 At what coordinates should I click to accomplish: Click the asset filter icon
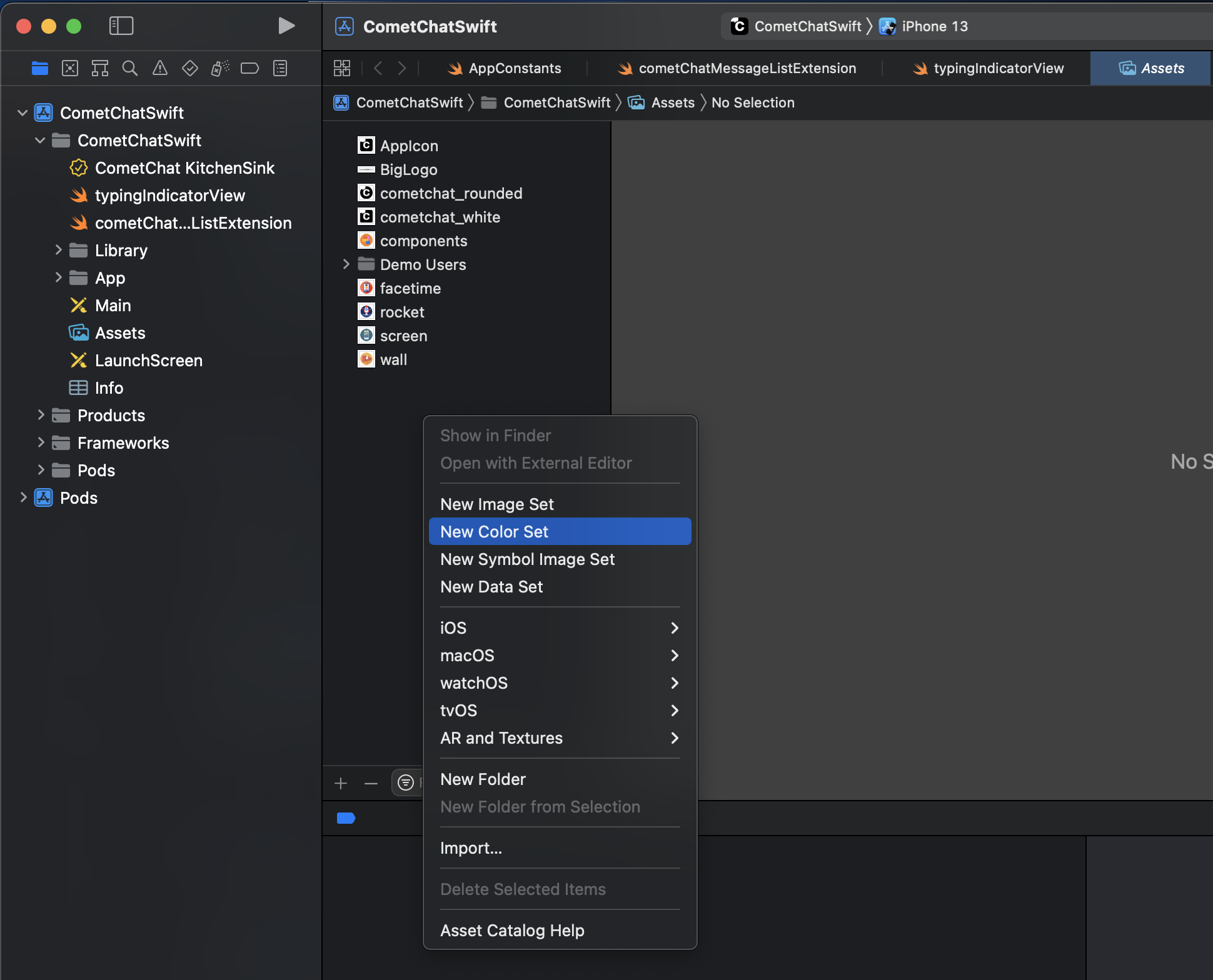click(406, 782)
